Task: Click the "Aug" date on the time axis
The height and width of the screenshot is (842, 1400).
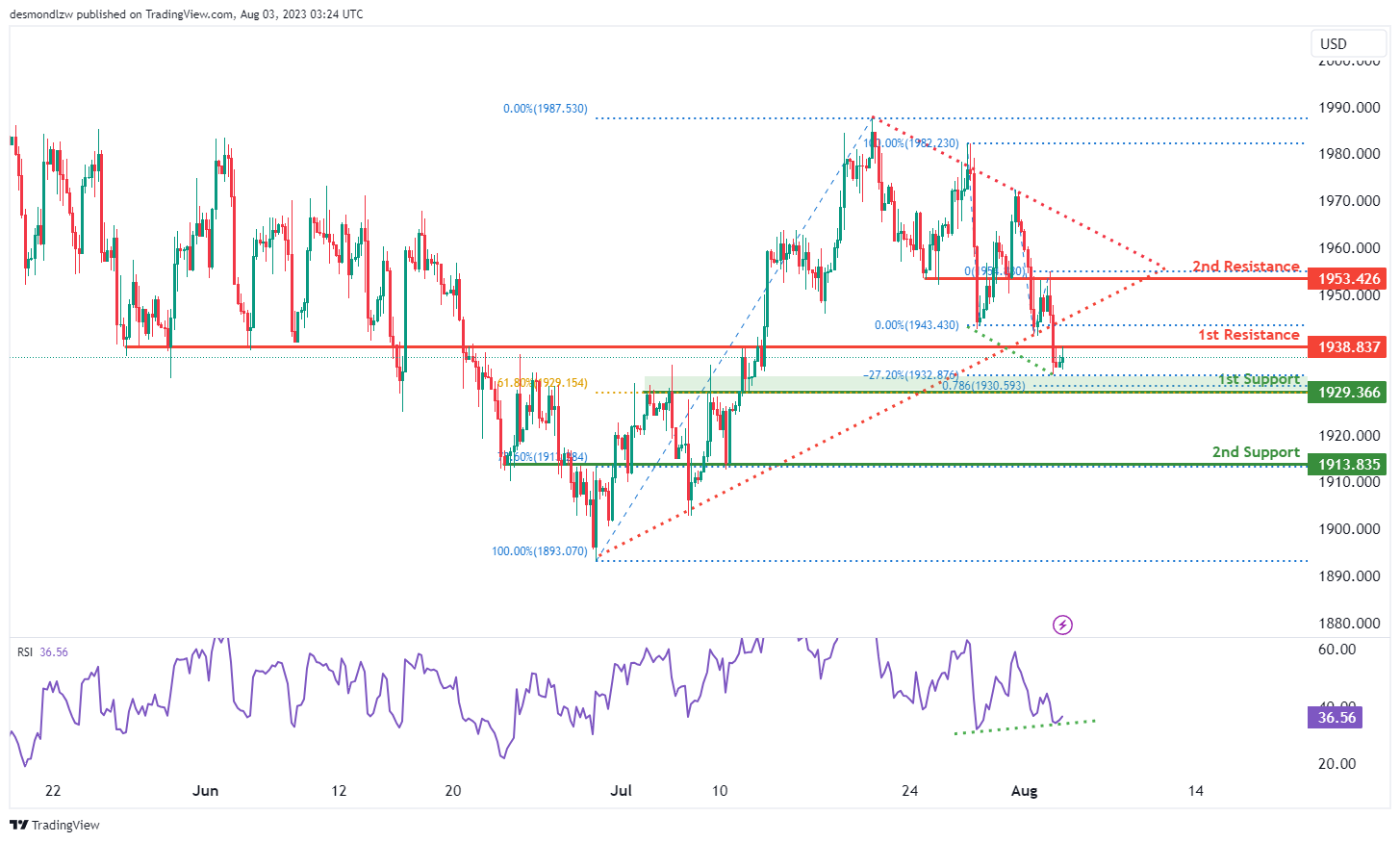Action: tap(1025, 791)
